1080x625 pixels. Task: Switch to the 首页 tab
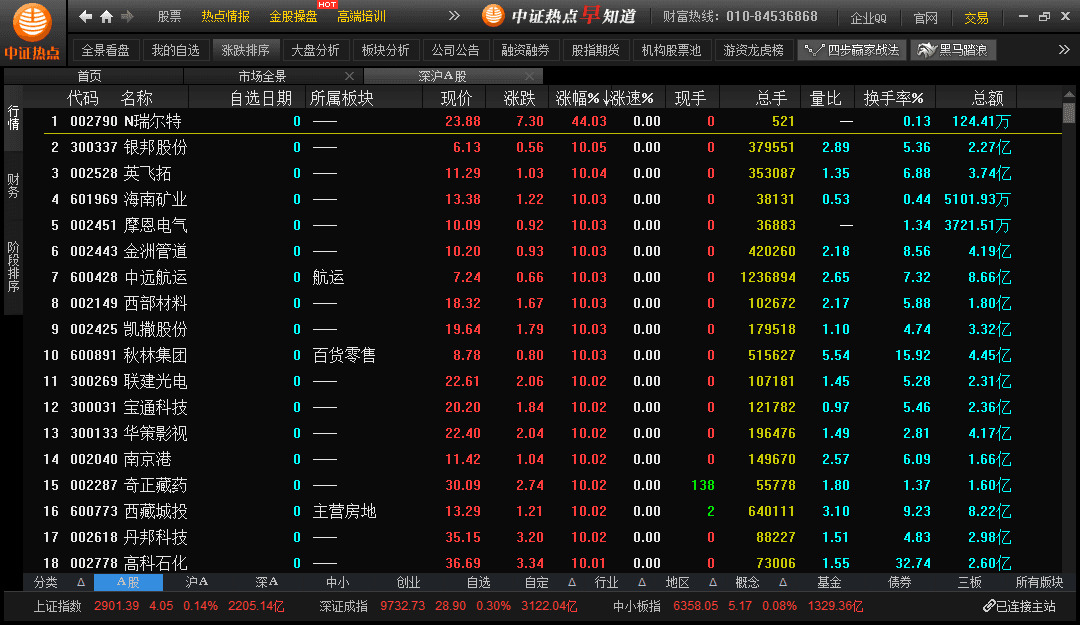[x=90, y=76]
